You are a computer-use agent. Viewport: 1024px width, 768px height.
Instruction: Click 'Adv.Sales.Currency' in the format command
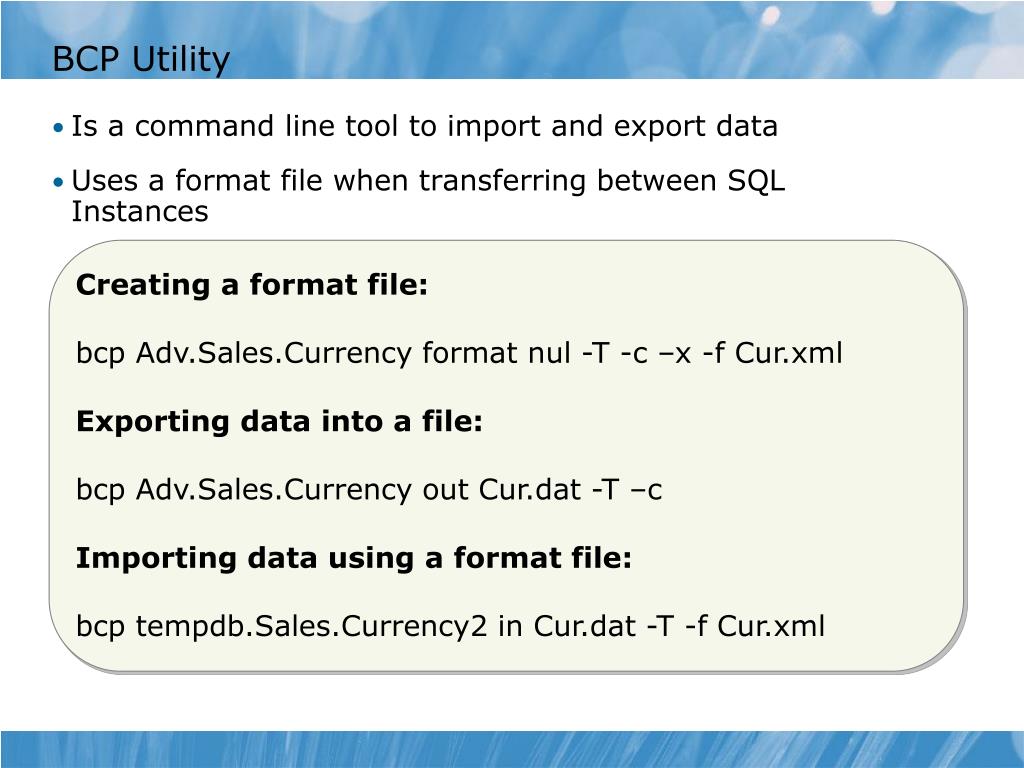click(274, 353)
